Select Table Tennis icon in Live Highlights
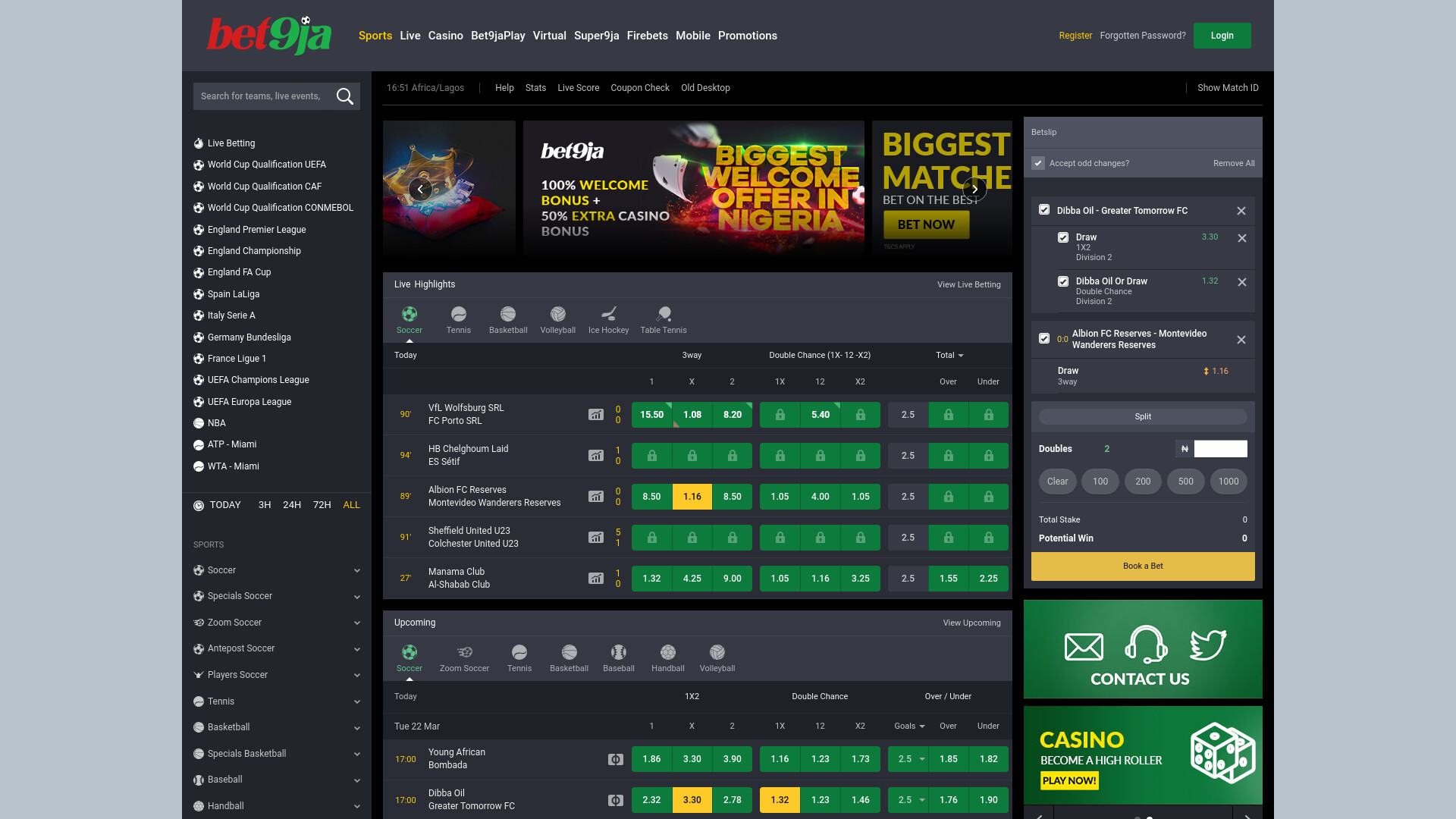 pyautogui.click(x=664, y=314)
